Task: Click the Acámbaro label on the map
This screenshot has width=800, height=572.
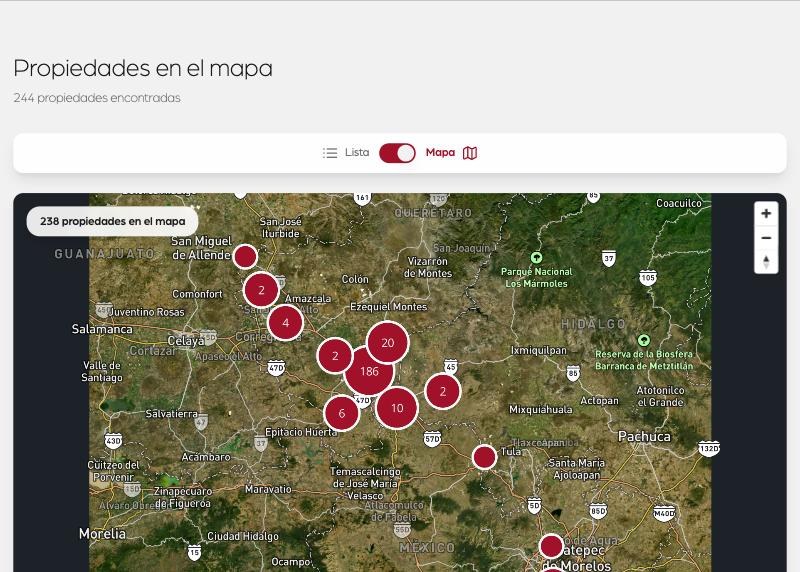Action: click(x=206, y=457)
